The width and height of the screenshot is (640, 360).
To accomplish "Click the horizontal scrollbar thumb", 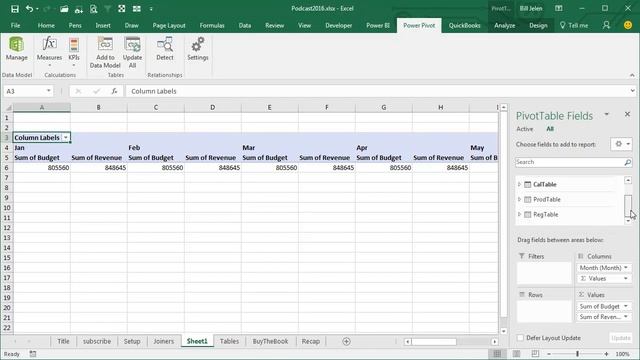I will pos(433,342).
